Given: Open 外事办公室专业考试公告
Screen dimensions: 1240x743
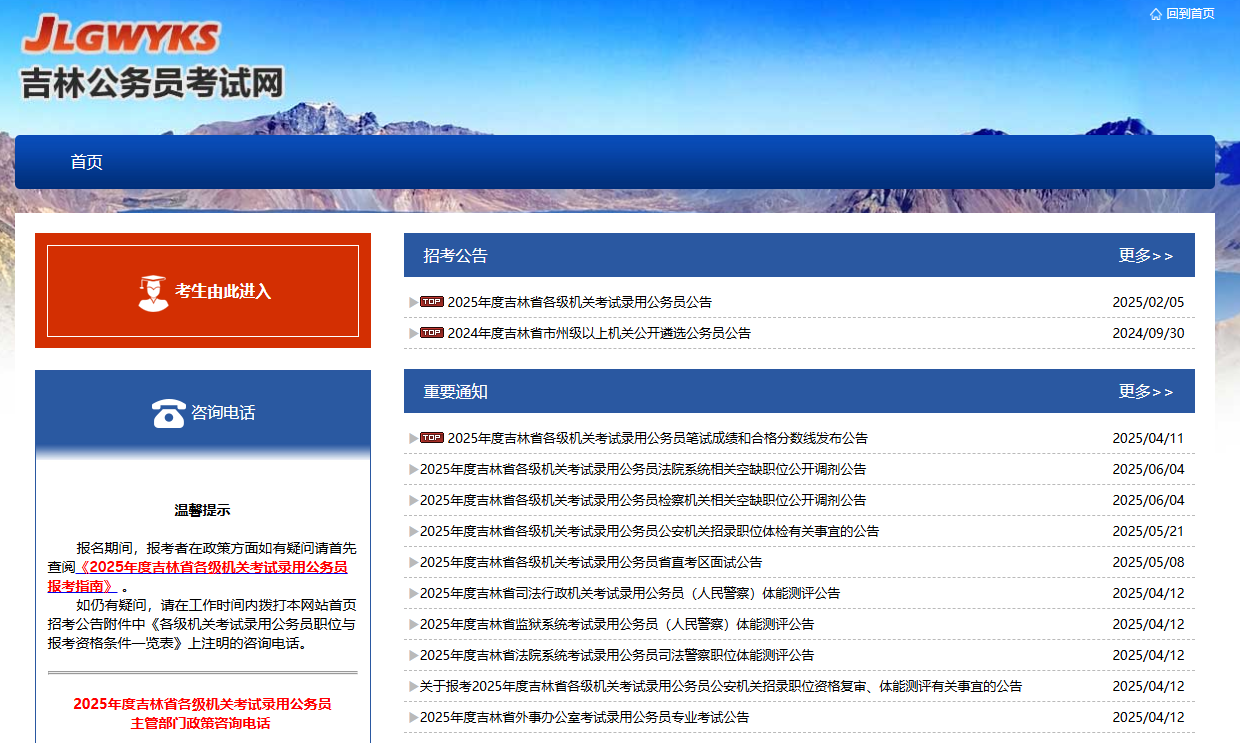Looking at the screenshot, I should pos(584,717).
